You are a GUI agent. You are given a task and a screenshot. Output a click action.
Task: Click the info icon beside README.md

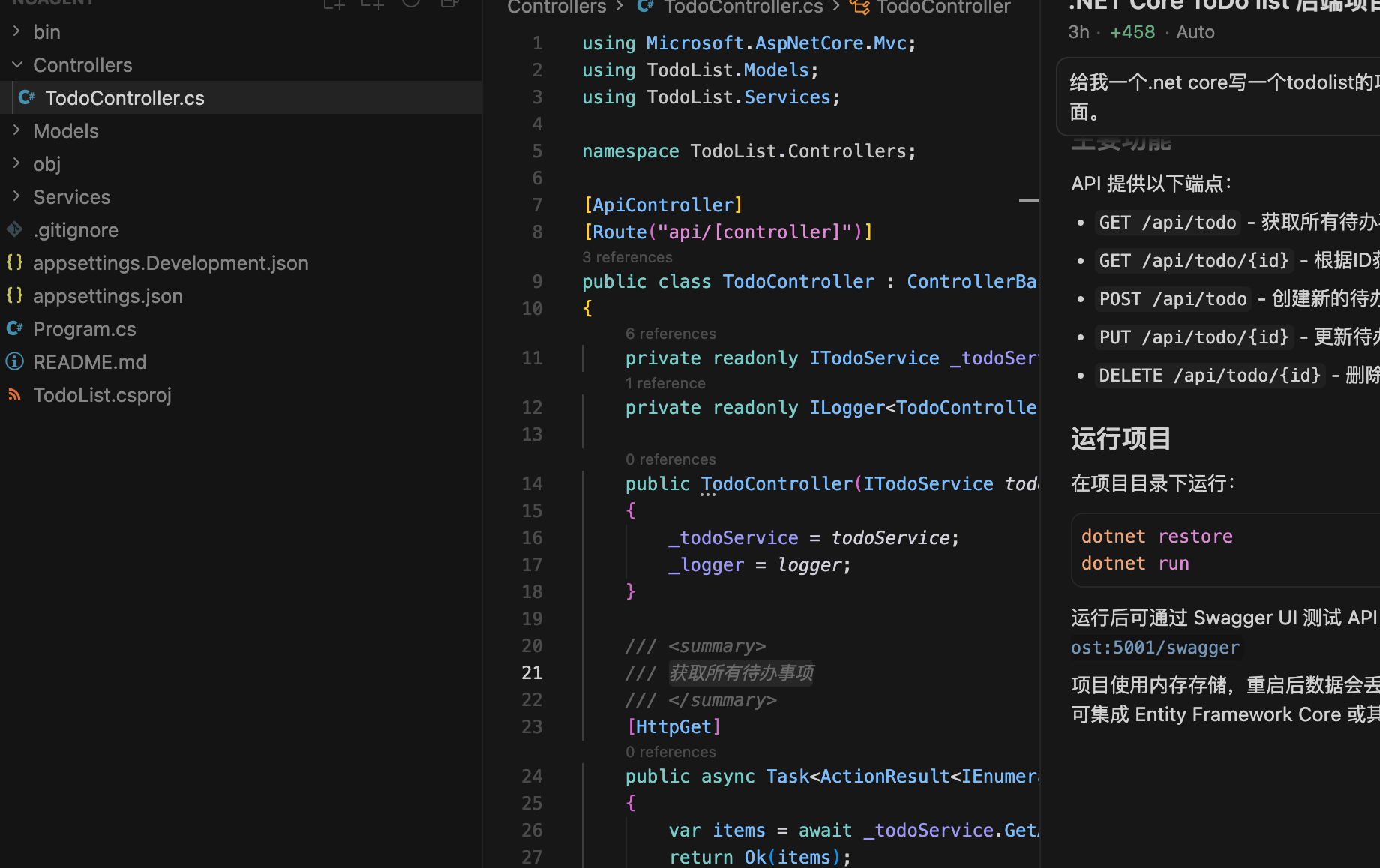(15, 361)
